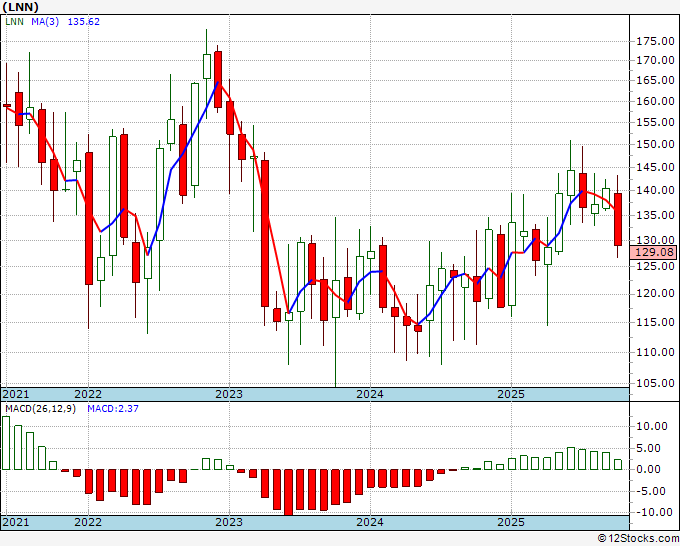Click the MACD(26,12,9) indicator label
Screen dimensions: 680x546
(x=40, y=409)
